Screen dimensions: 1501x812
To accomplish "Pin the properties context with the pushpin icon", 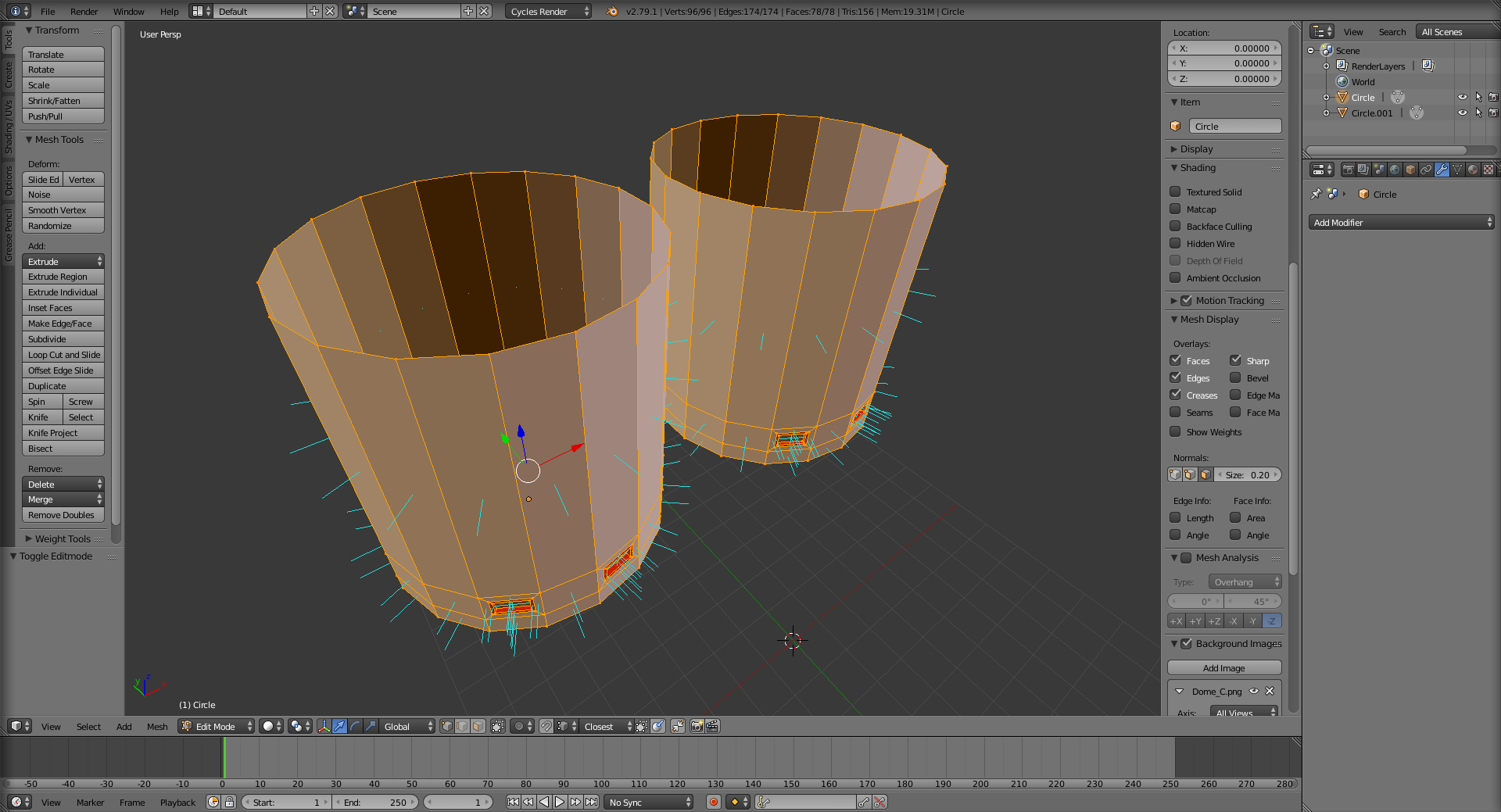I will pos(1317,194).
